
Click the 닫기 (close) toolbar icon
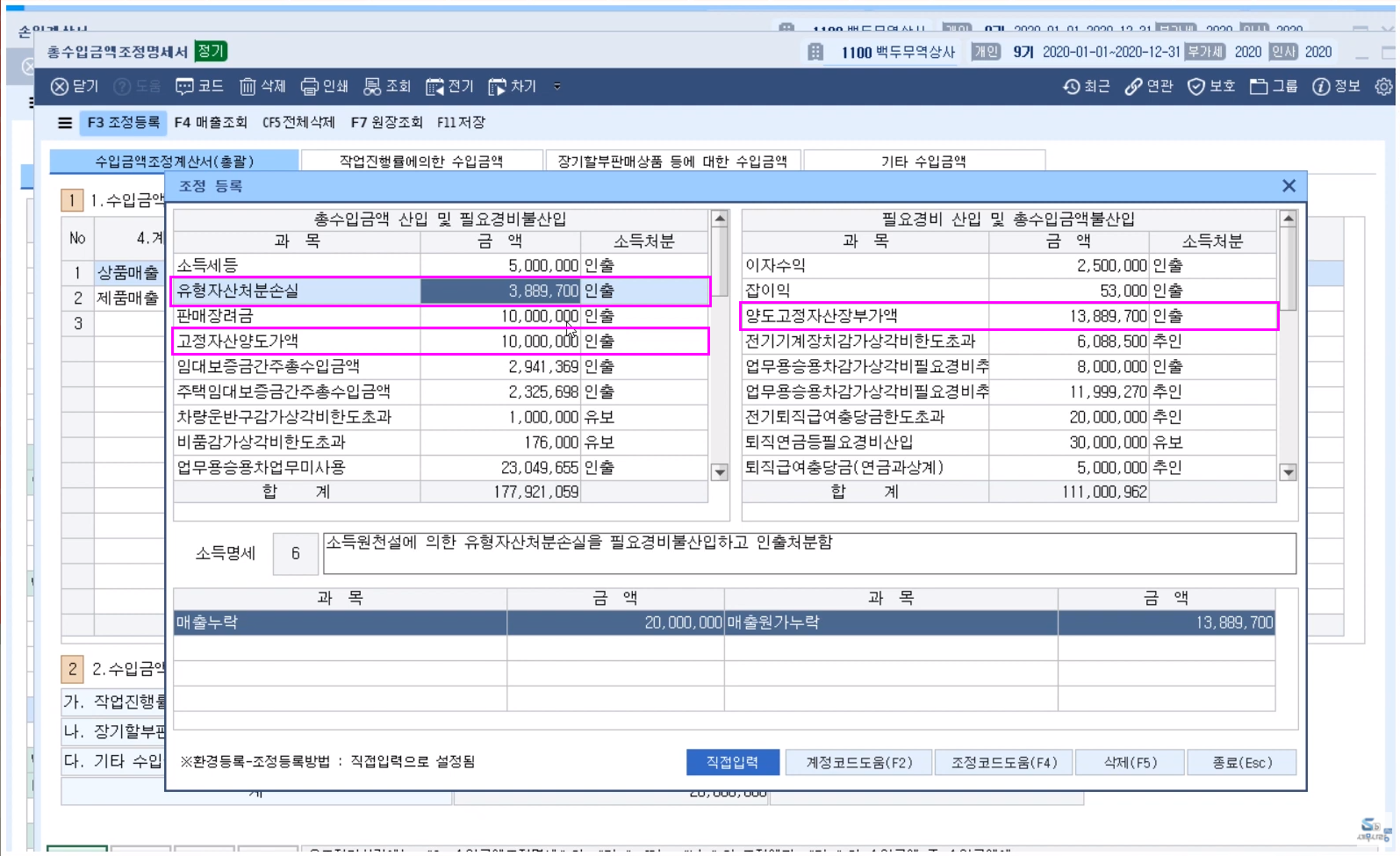(60, 86)
